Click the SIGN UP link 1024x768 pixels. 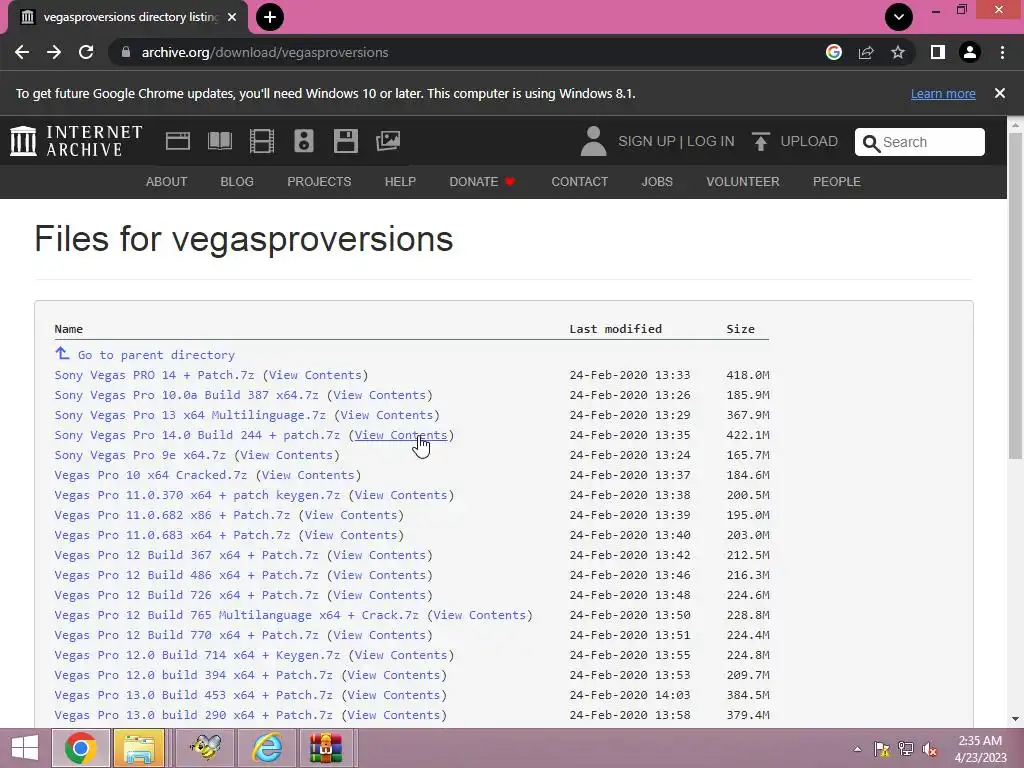647,141
